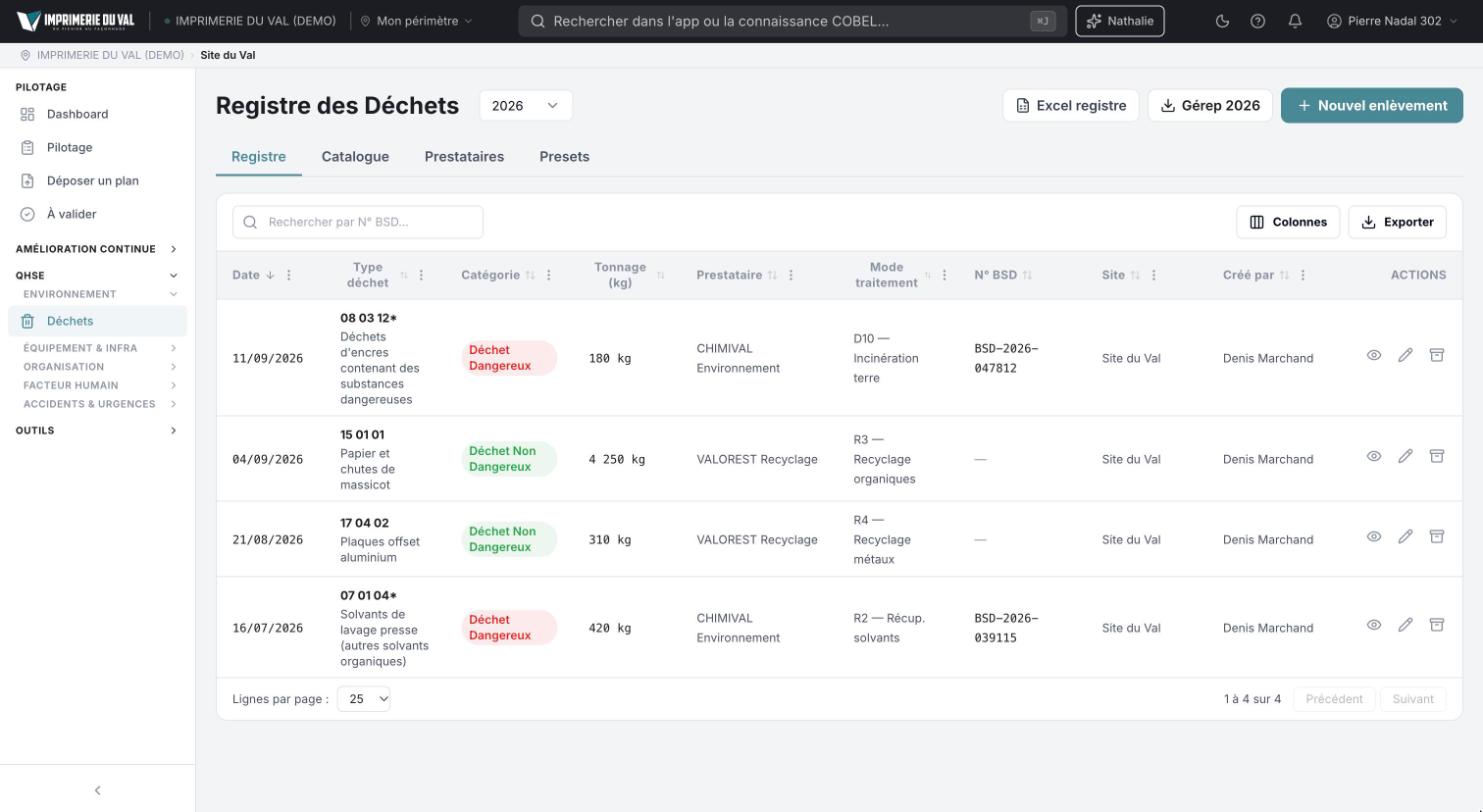1483x812 pixels.
Task: Download Excel registre
Action: pos(1070,105)
